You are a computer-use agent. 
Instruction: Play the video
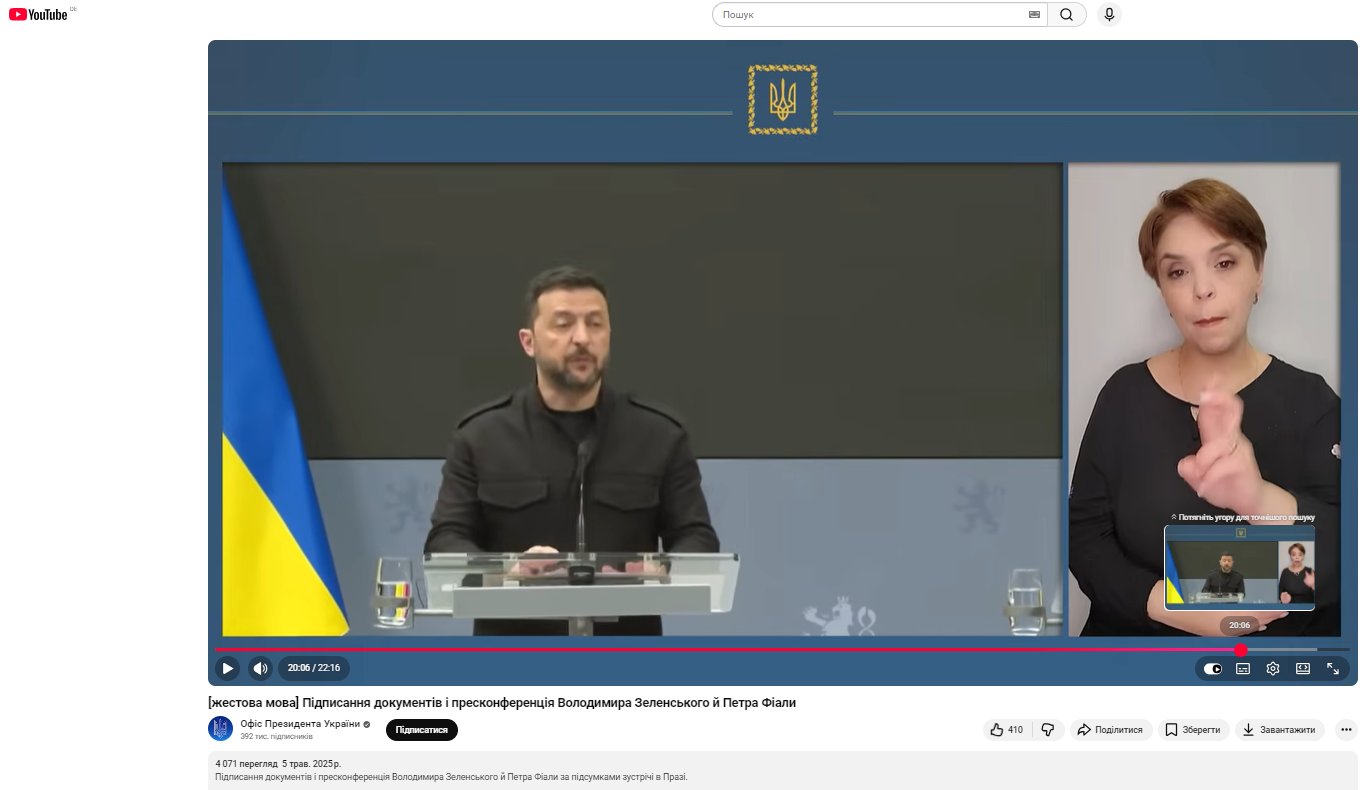click(x=228, y=668)
